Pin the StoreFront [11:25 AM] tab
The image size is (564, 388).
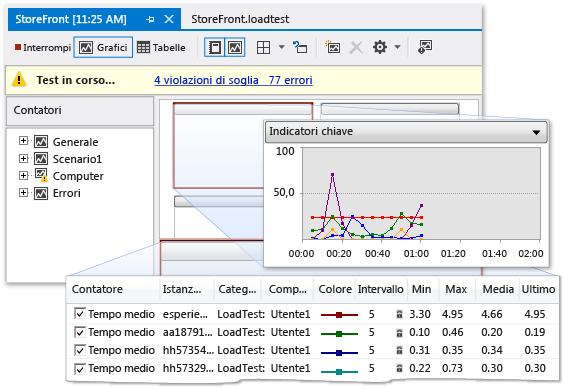coord(150,19)
